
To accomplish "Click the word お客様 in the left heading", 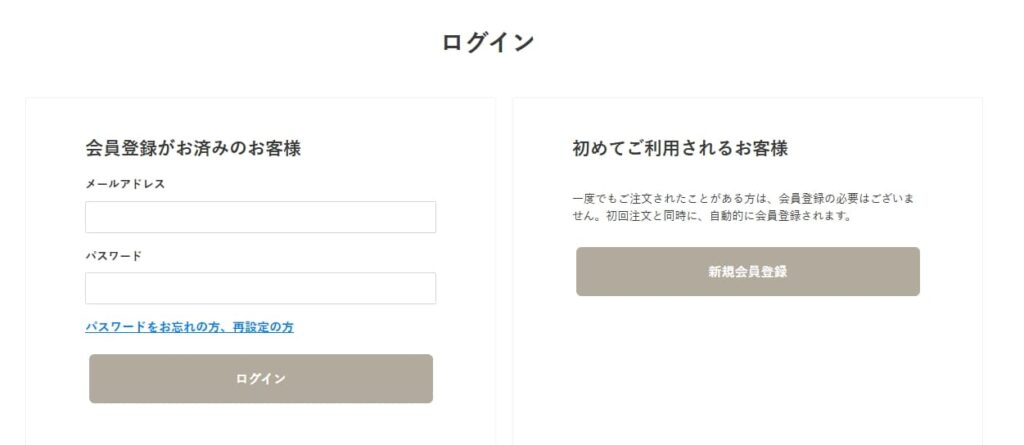I will (x=274, y=148).
